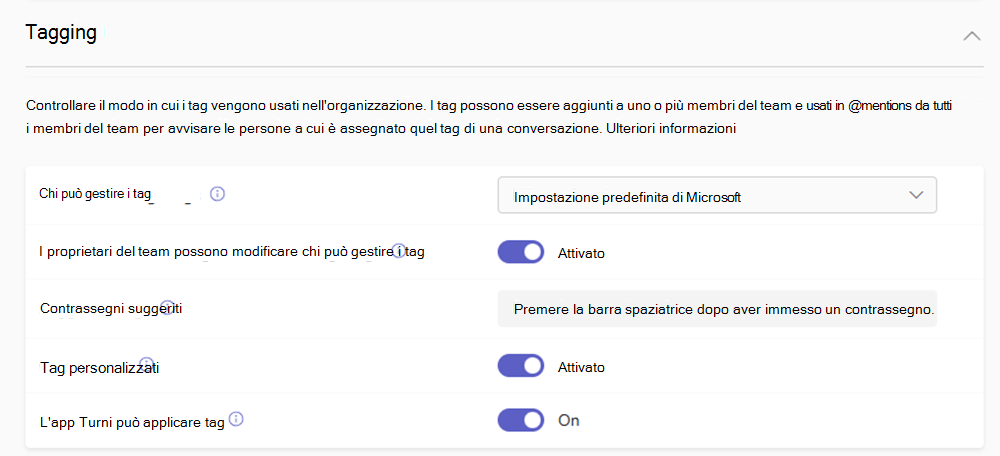Screen dimensions: 1000x456
Task: Click info icon next to L'app Turni setting
Action: tap(237, 420)
